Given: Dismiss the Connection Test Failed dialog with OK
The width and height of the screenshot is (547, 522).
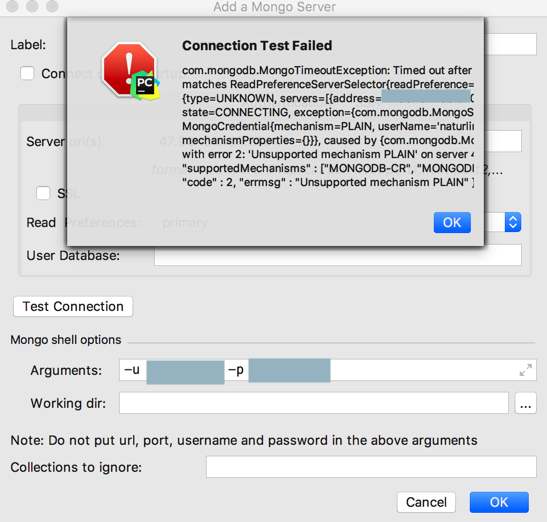Looking at the screenshot, I should tap(452, 222).
